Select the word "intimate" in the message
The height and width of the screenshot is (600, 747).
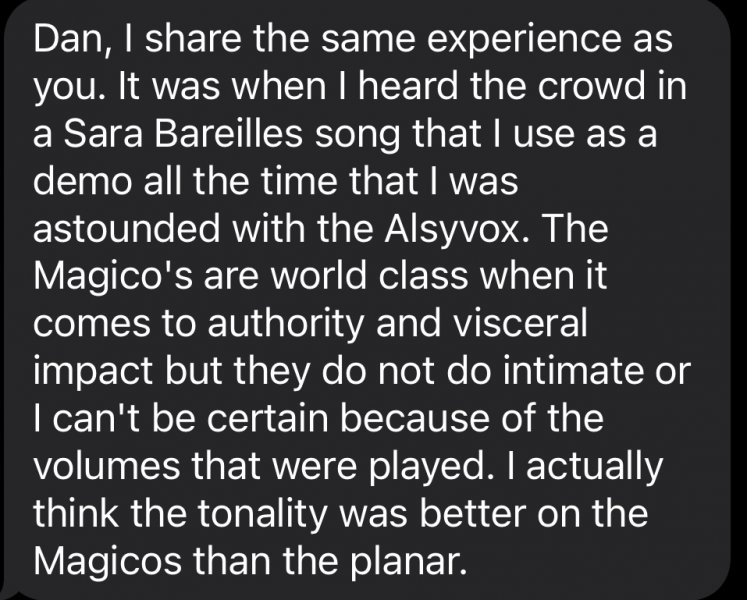pos(573,371)
